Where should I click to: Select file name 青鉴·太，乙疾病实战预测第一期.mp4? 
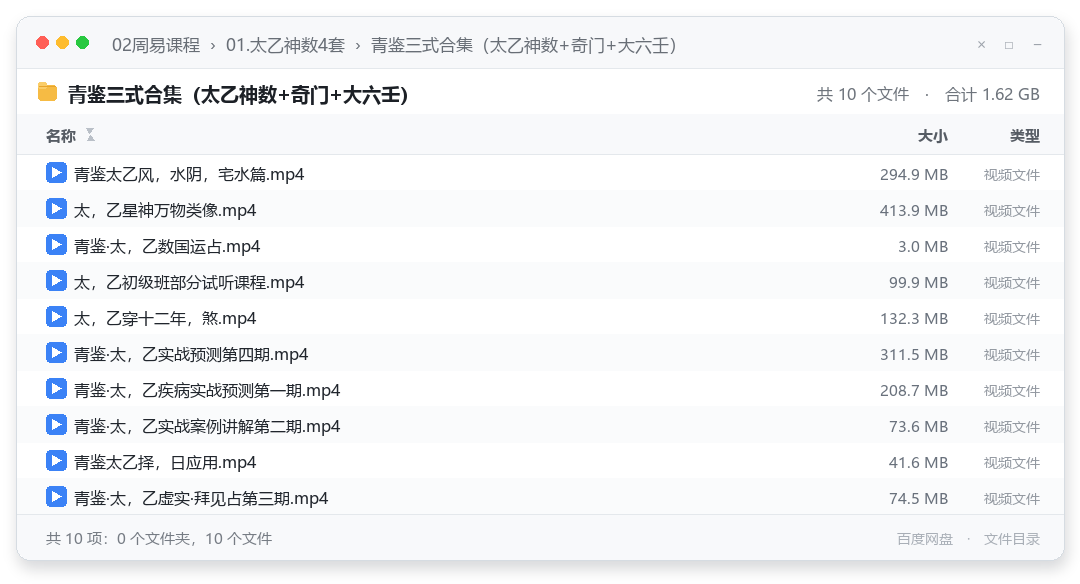tap(207, 390)
